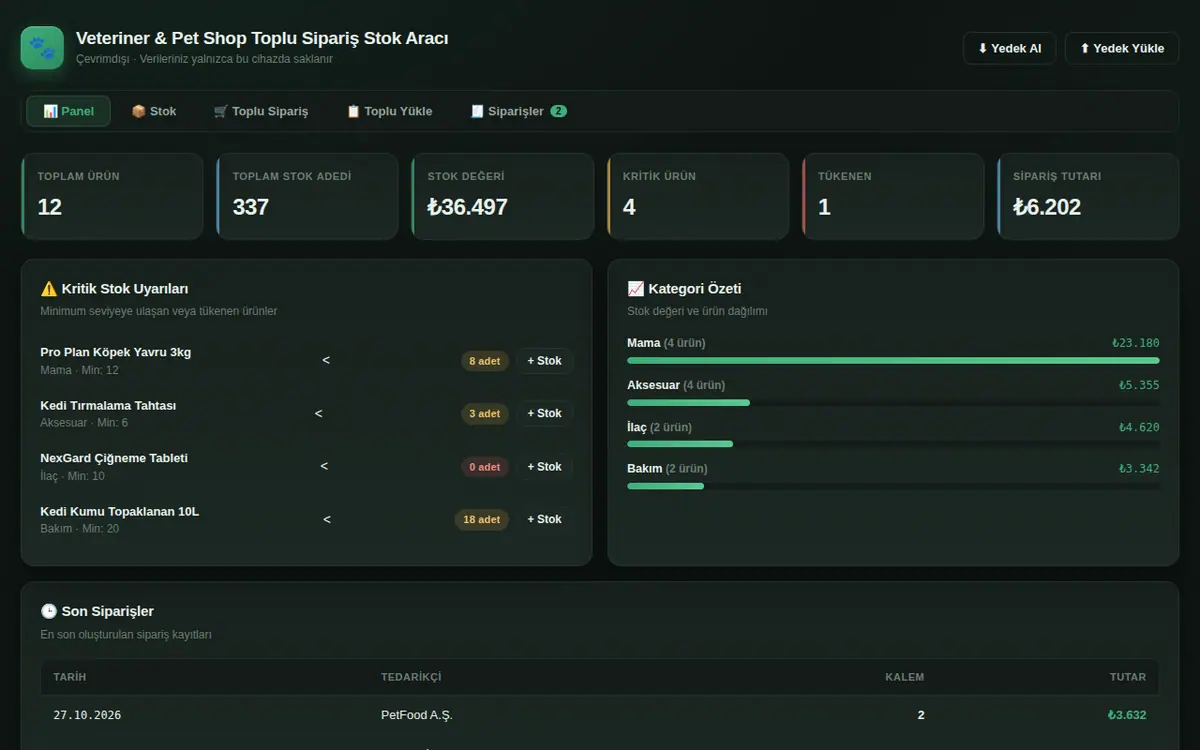
Task: Click the "8 adet" quantity badge
Action: point(485,361)
